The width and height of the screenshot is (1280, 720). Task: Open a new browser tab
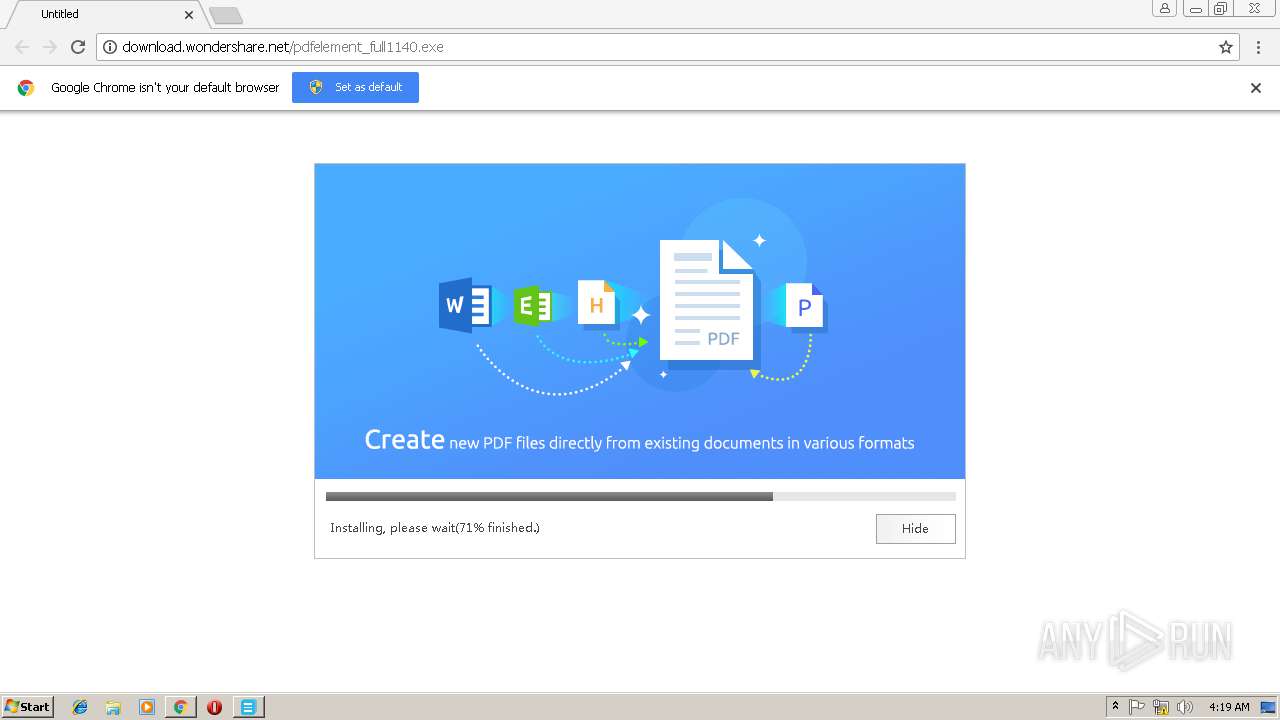226,15
